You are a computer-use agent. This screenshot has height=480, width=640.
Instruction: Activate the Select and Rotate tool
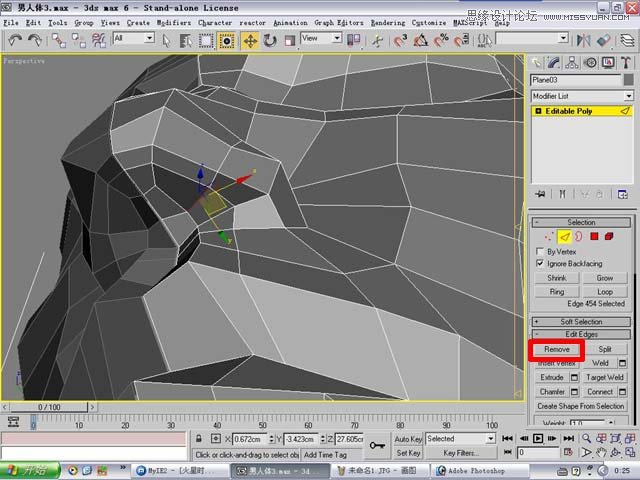(270, 40)
